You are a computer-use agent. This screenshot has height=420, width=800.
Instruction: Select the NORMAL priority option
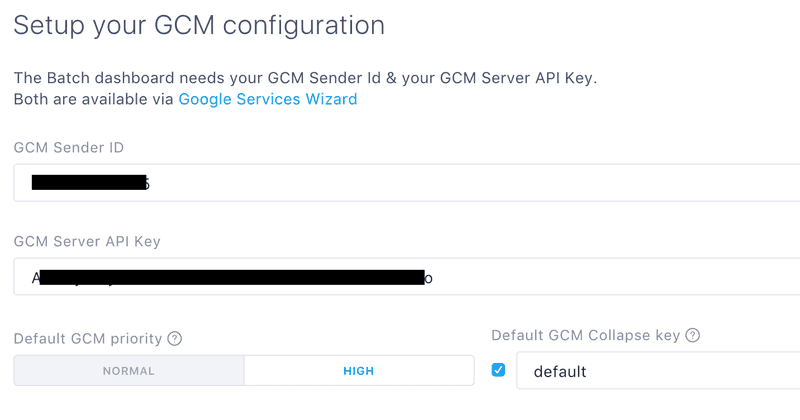coord(129,371)
